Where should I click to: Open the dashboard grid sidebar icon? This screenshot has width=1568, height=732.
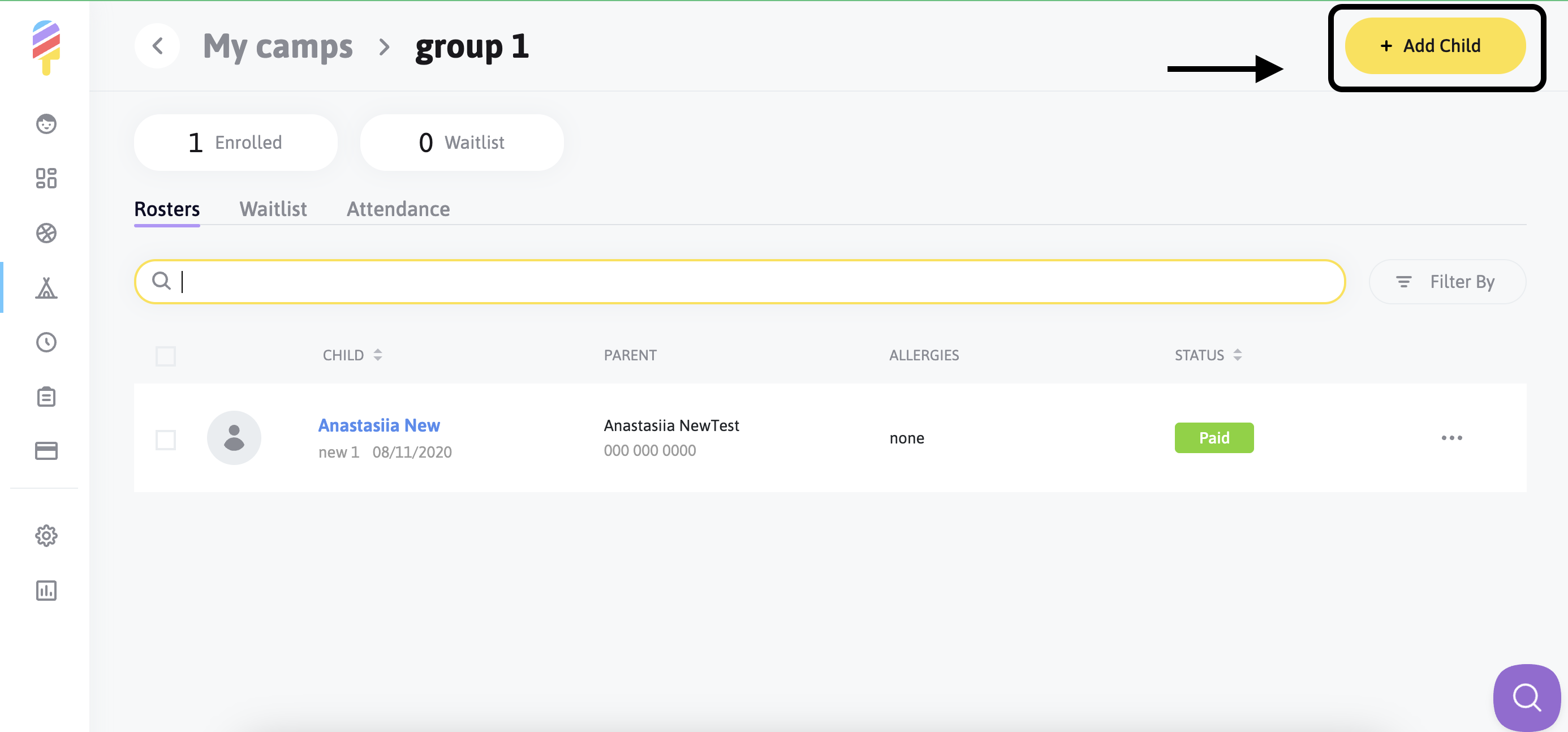click(x=46, y=178)
